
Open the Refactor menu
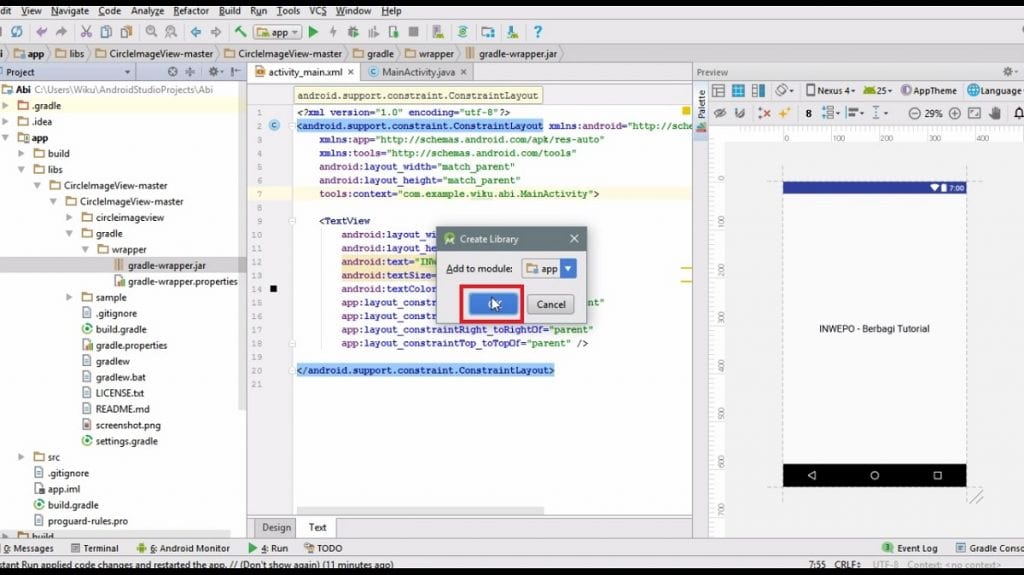click(190, 10)
